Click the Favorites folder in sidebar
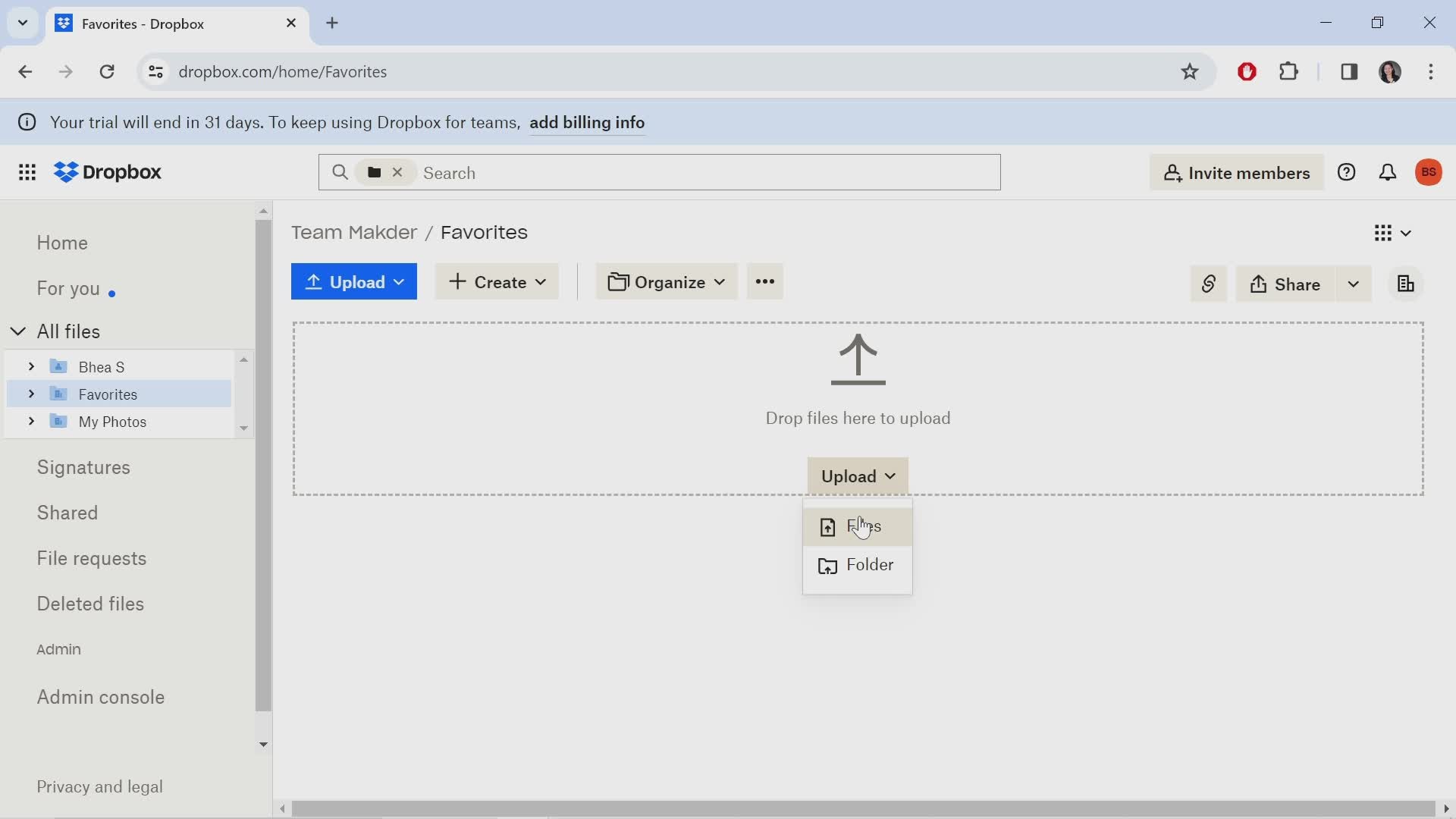This screenshot has height=819, width=1456. [108, 393]
